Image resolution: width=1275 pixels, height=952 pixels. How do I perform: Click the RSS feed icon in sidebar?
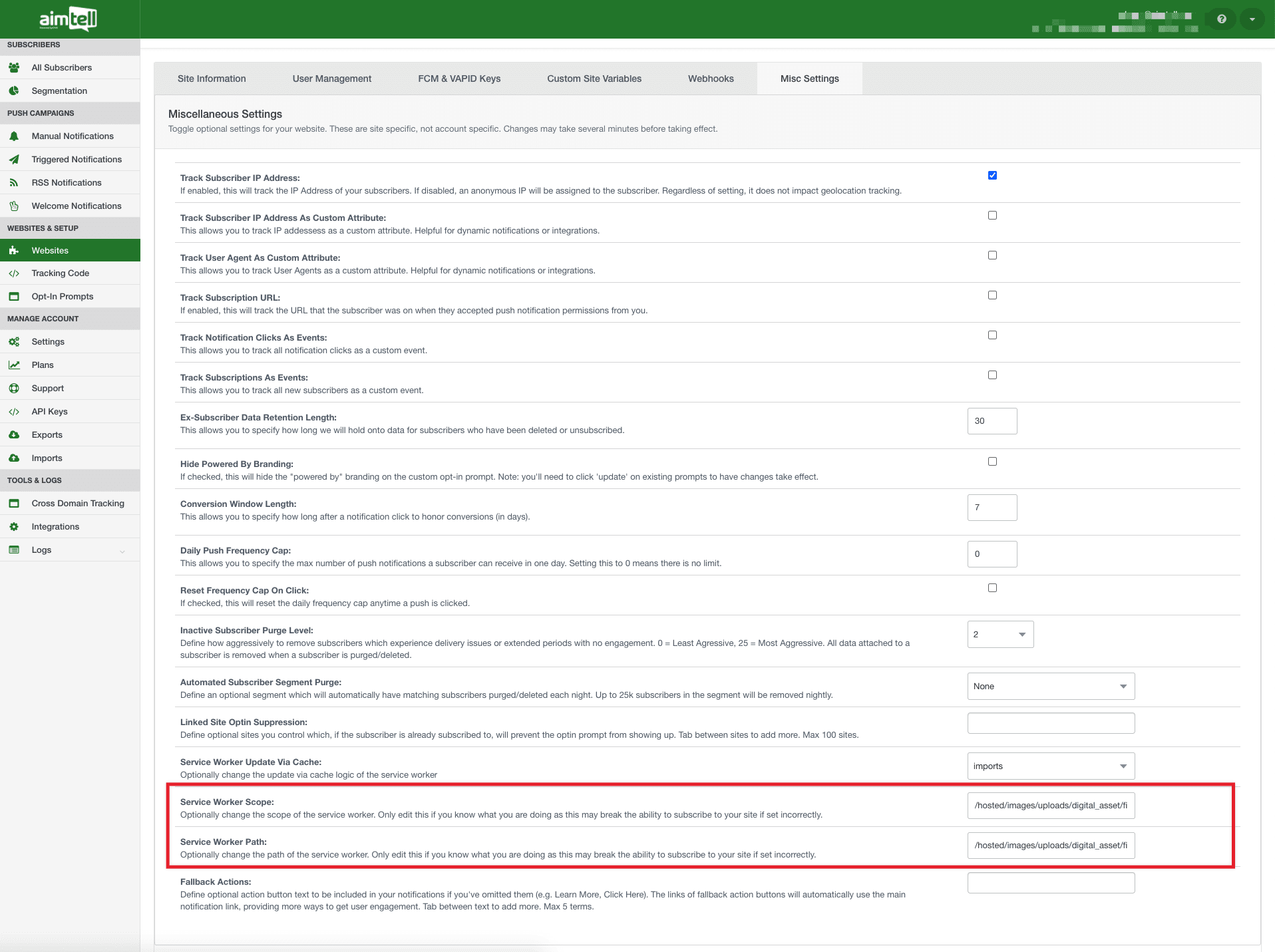click(14, 183)
